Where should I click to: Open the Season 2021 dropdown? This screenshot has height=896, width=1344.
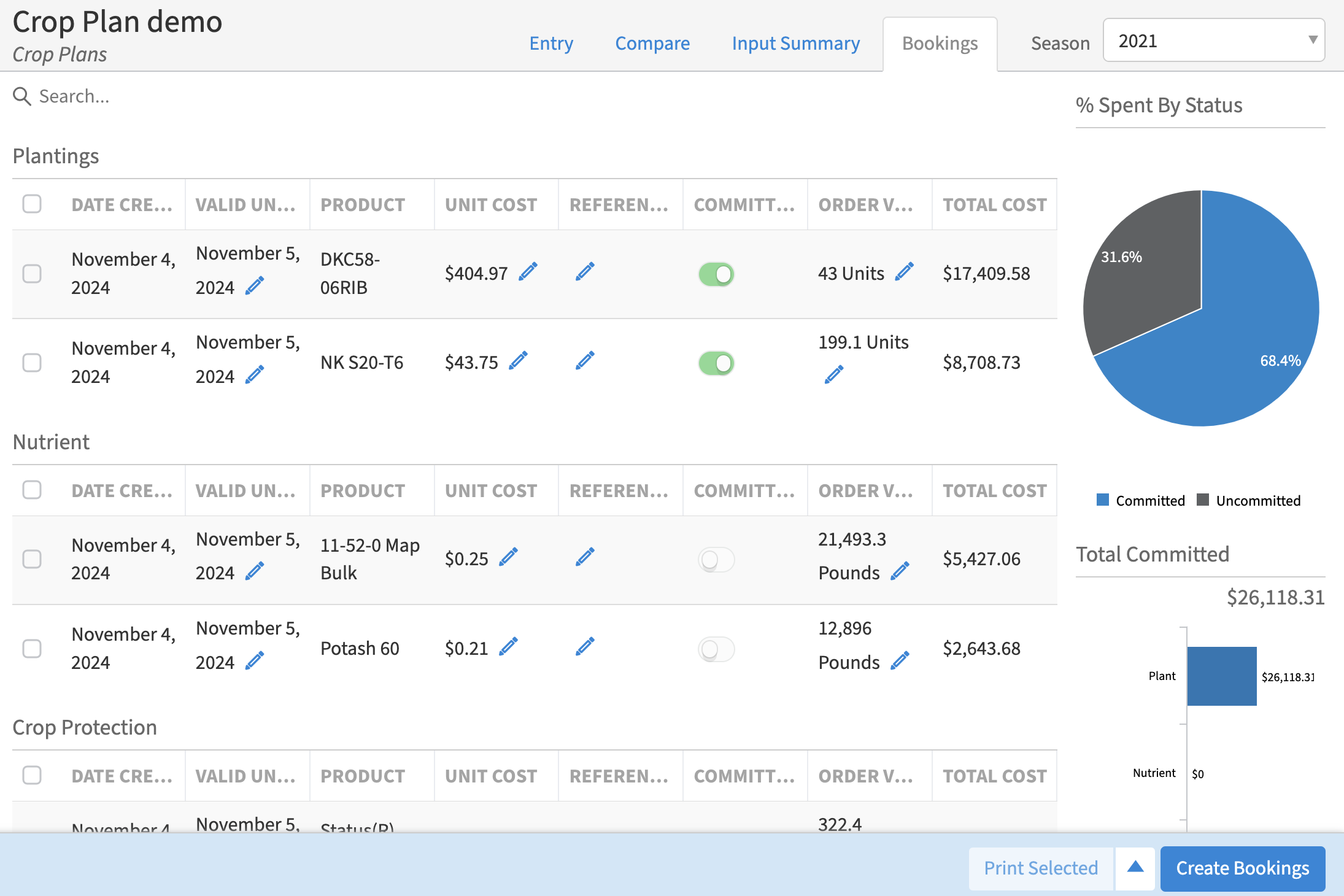1213,41
